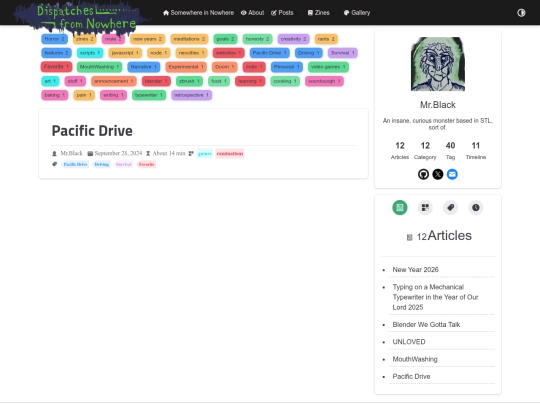This screenshot has width=540, height=405.
Task: Select the announcement 1 tag
Action: point(114,81)
